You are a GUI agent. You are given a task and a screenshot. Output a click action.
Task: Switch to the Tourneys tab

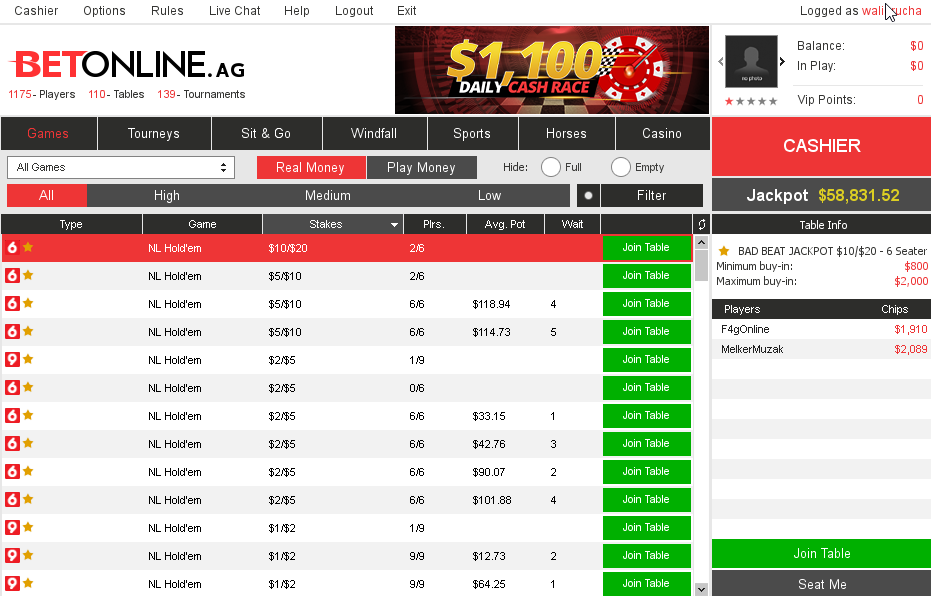(154, 133)
